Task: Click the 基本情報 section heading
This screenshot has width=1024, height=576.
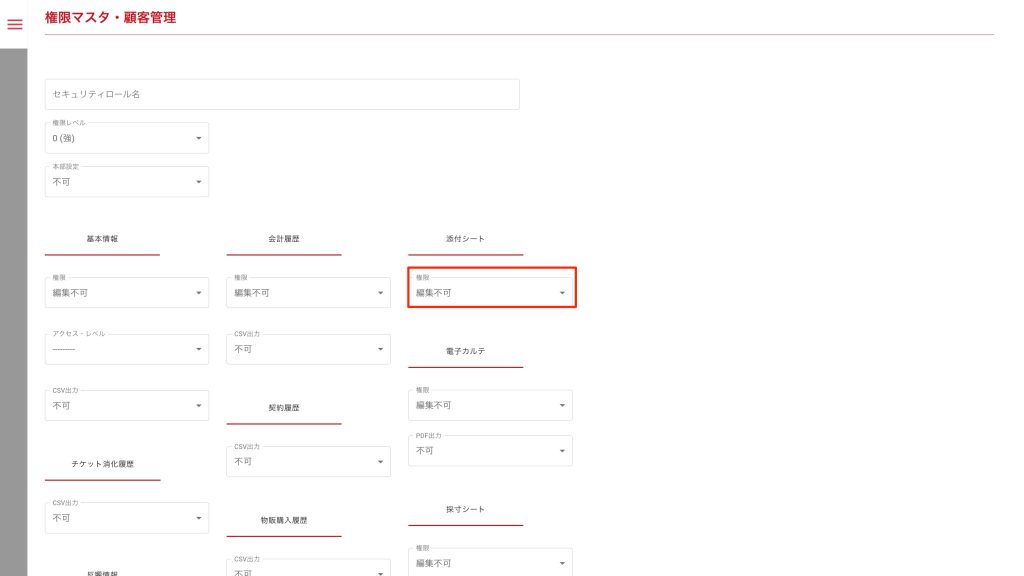Action: [102, 240]
